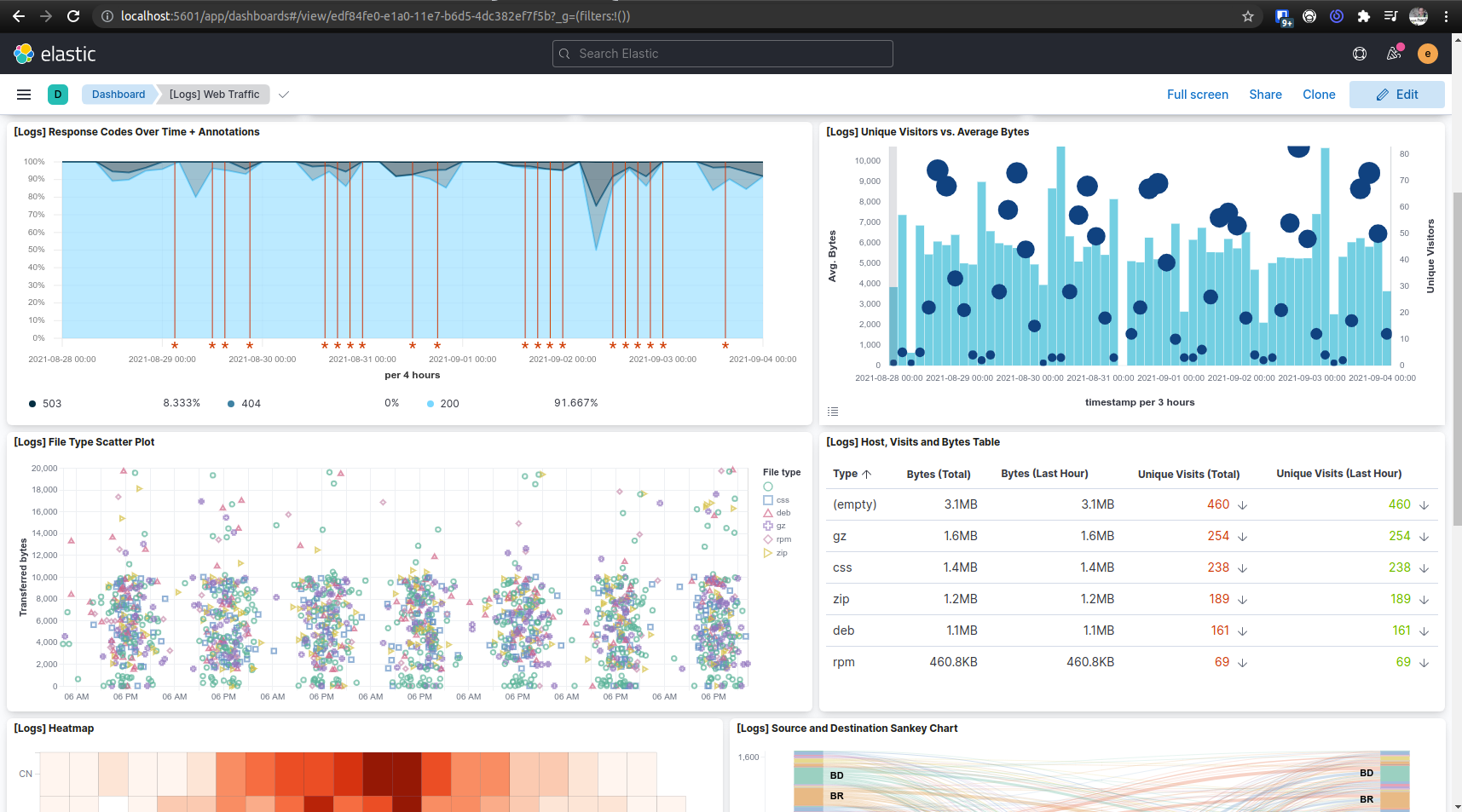Click the [Logs] Web Traffic breadcrumb

tap(214, 95)
